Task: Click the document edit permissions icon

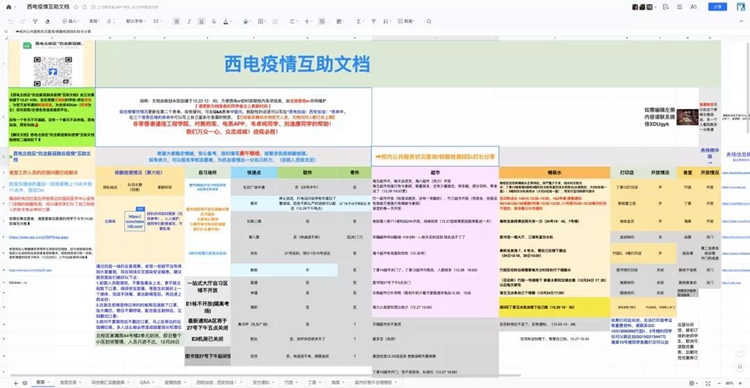Action: click(x=666, y=7)
